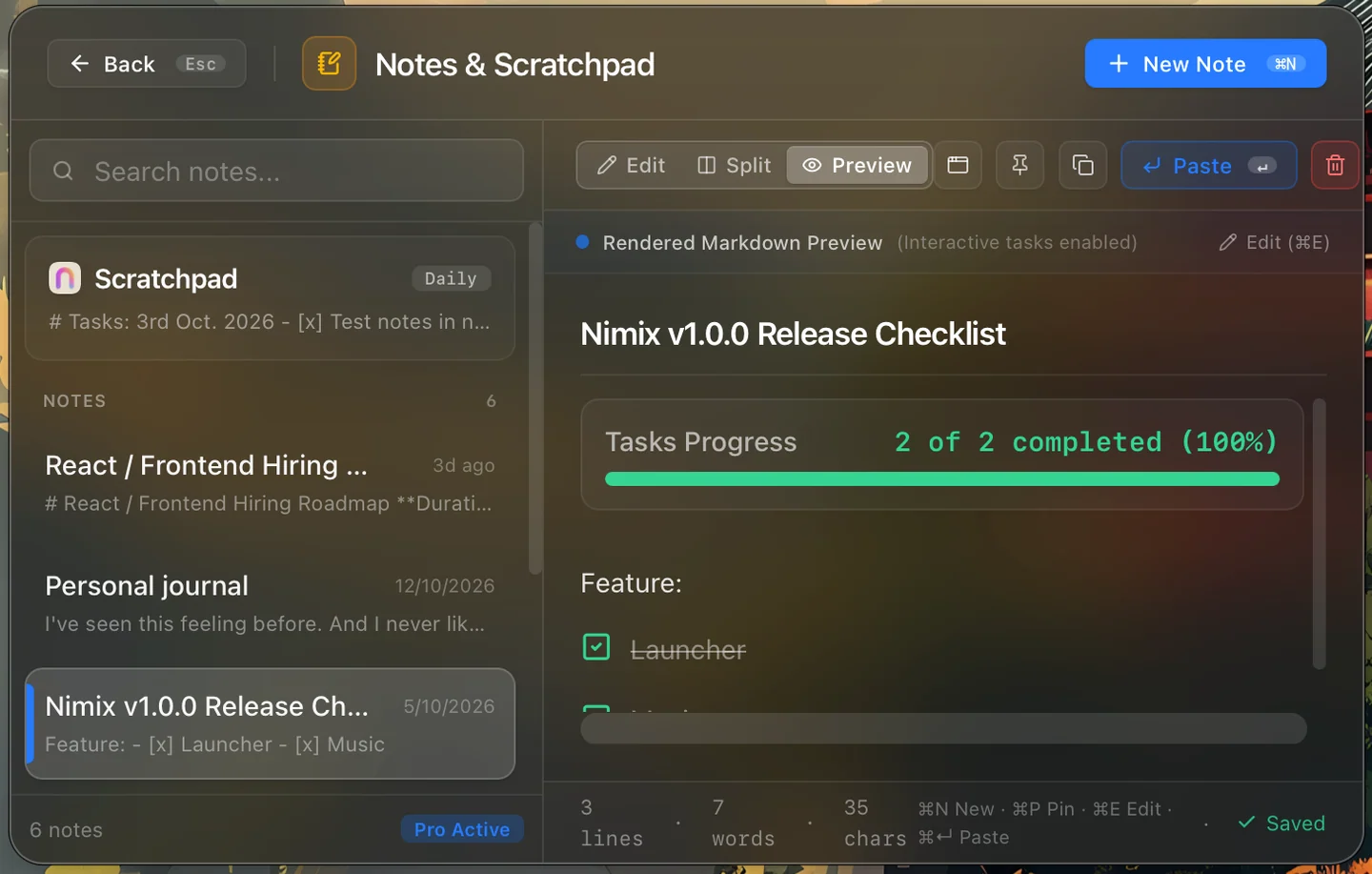
Task: Select the Nimix v1.0.0 Release Checklist note
Action: 270,723
